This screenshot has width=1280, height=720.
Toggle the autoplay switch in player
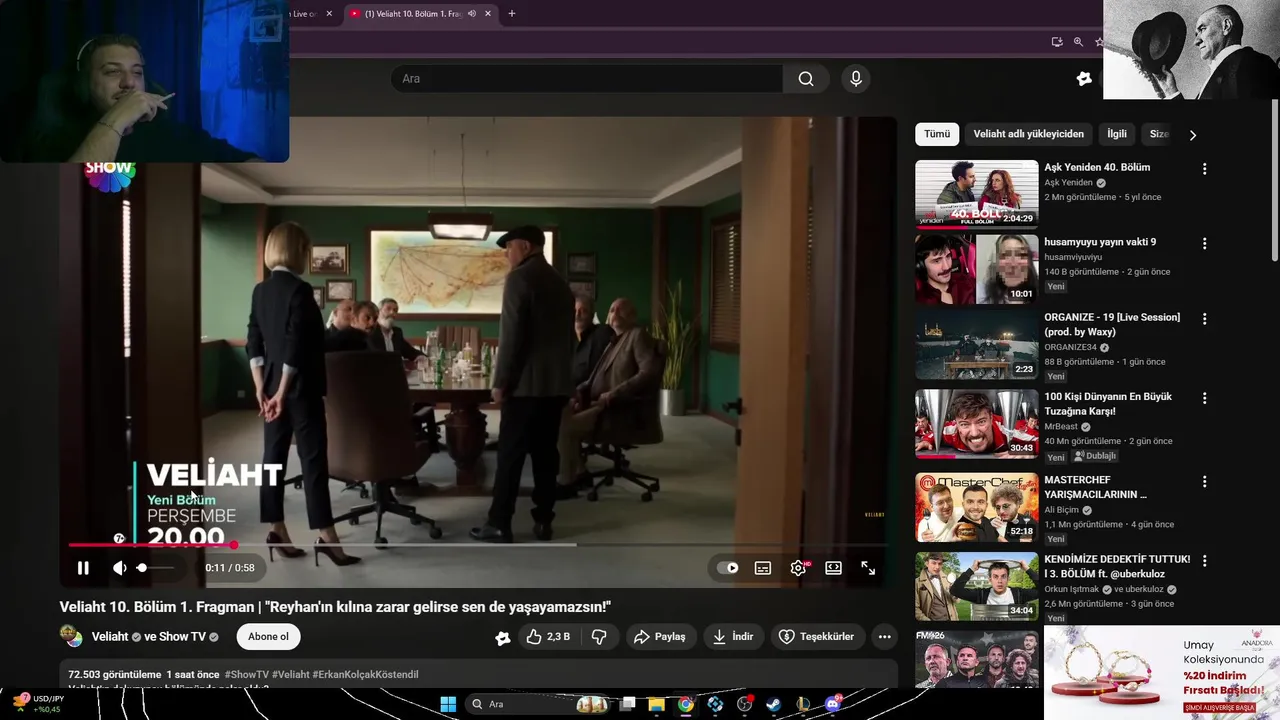[x=728, y=568]
